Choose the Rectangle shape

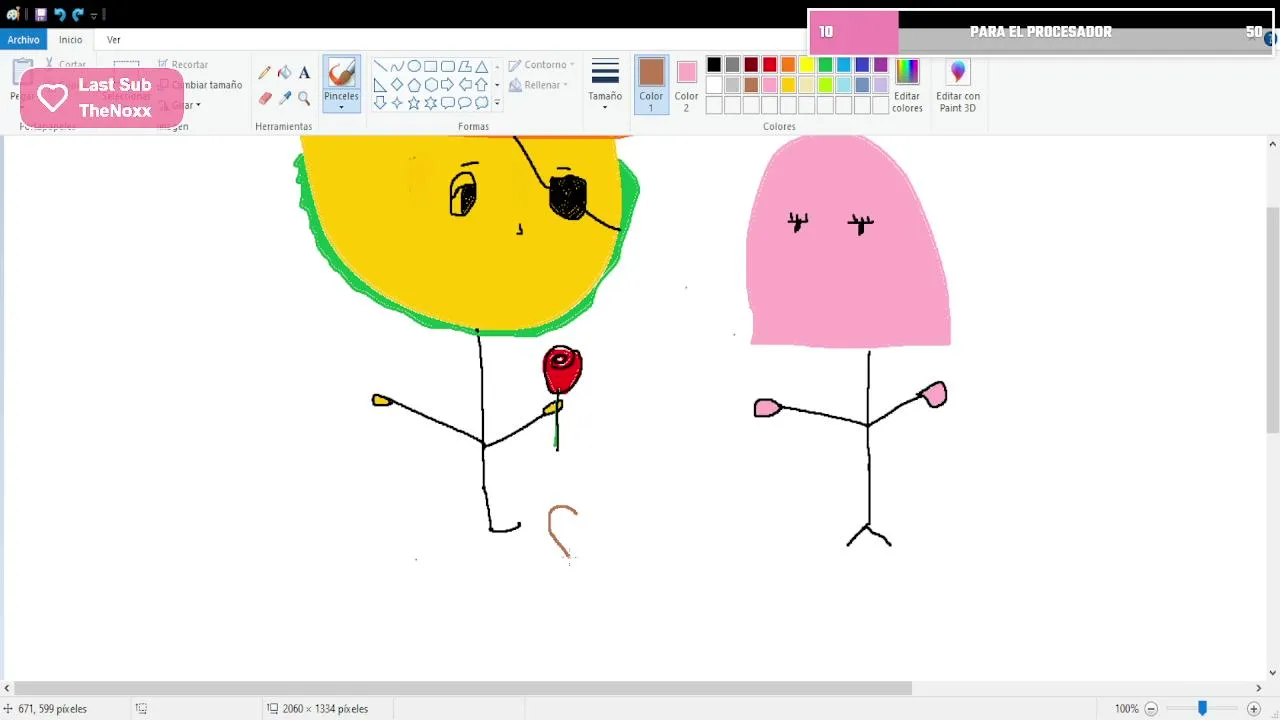431,66
